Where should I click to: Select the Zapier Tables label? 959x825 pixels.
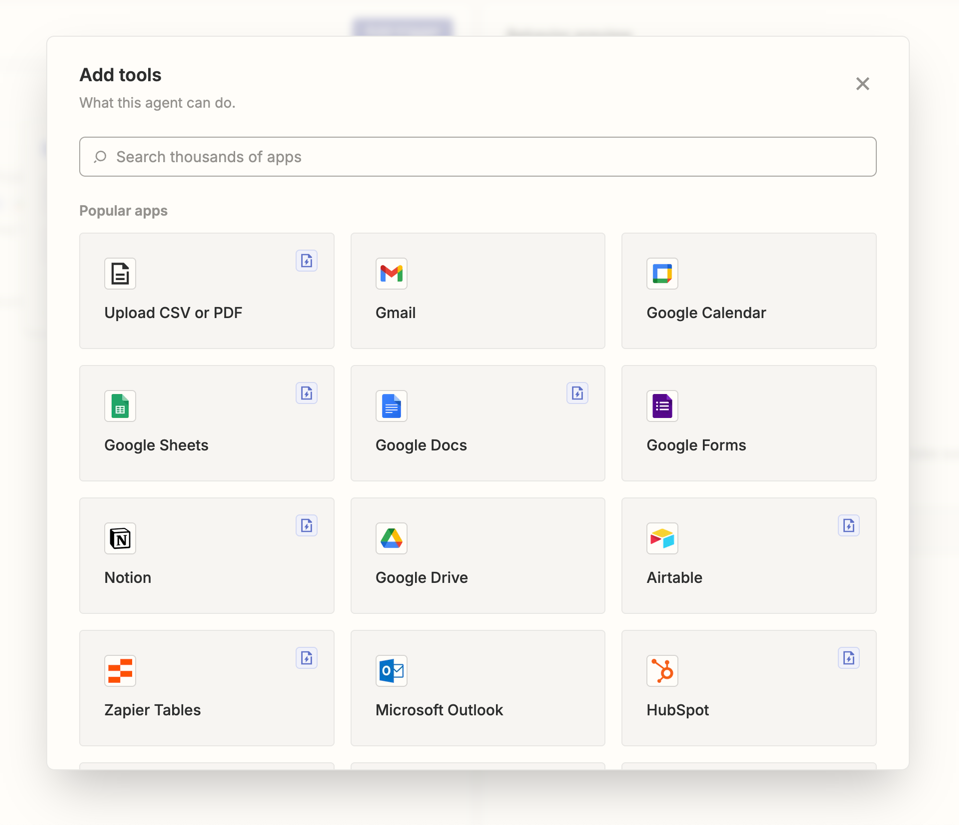click(153, 710)
